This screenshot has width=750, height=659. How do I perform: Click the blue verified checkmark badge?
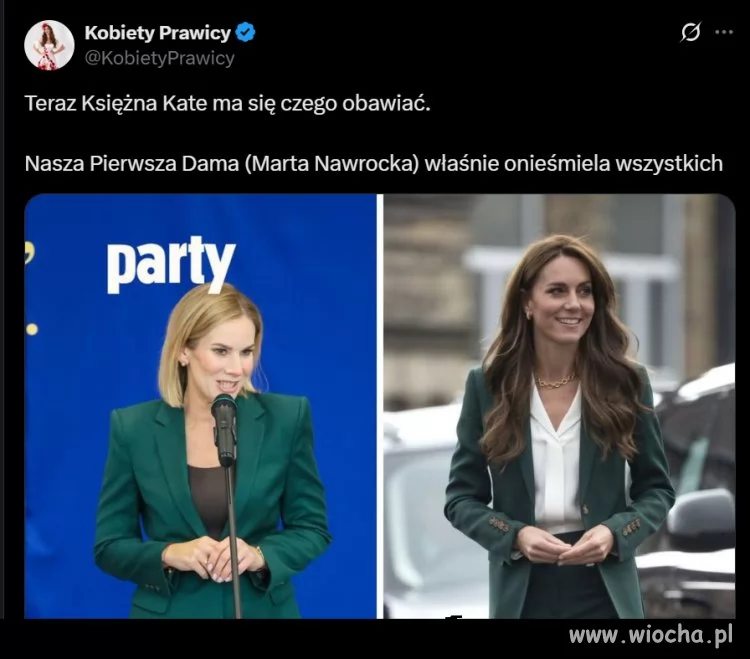245,33
